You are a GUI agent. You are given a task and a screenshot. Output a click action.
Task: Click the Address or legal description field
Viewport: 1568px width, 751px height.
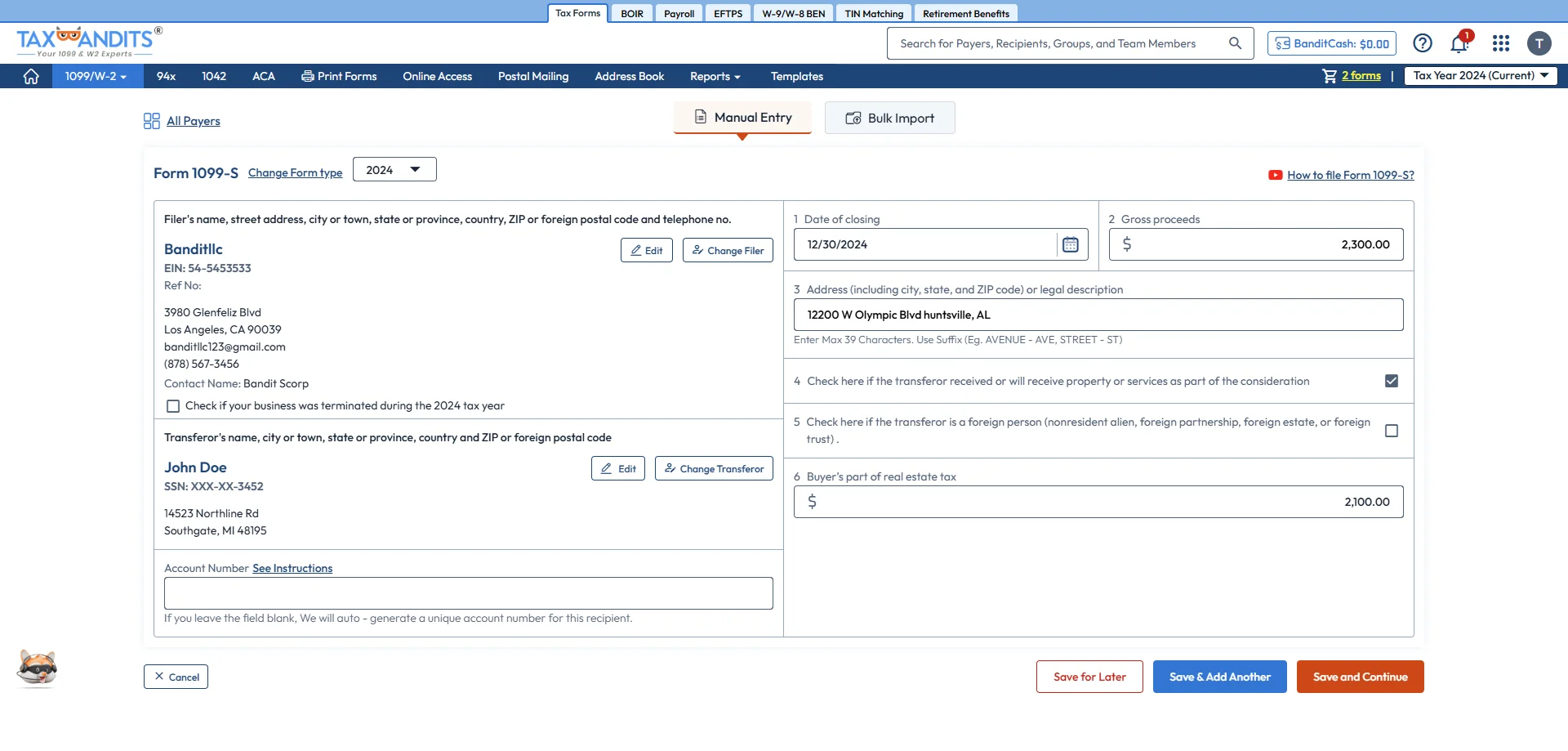pos(1098,315)
